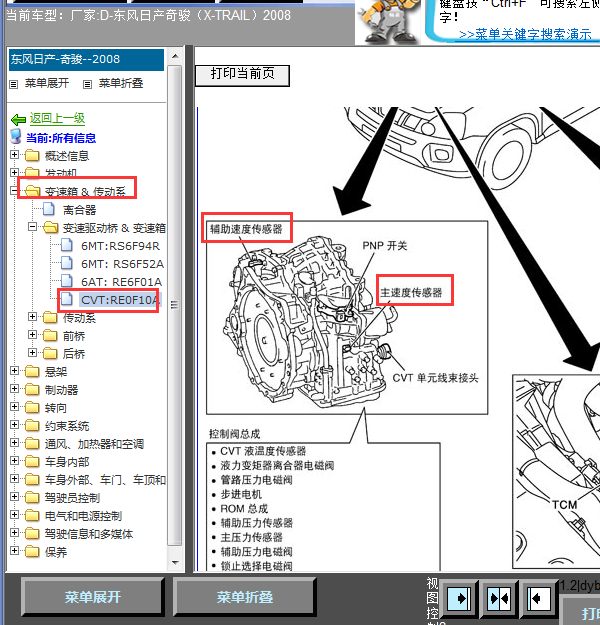Click the 菜单展开 small list icon

(x=14, y=84)
